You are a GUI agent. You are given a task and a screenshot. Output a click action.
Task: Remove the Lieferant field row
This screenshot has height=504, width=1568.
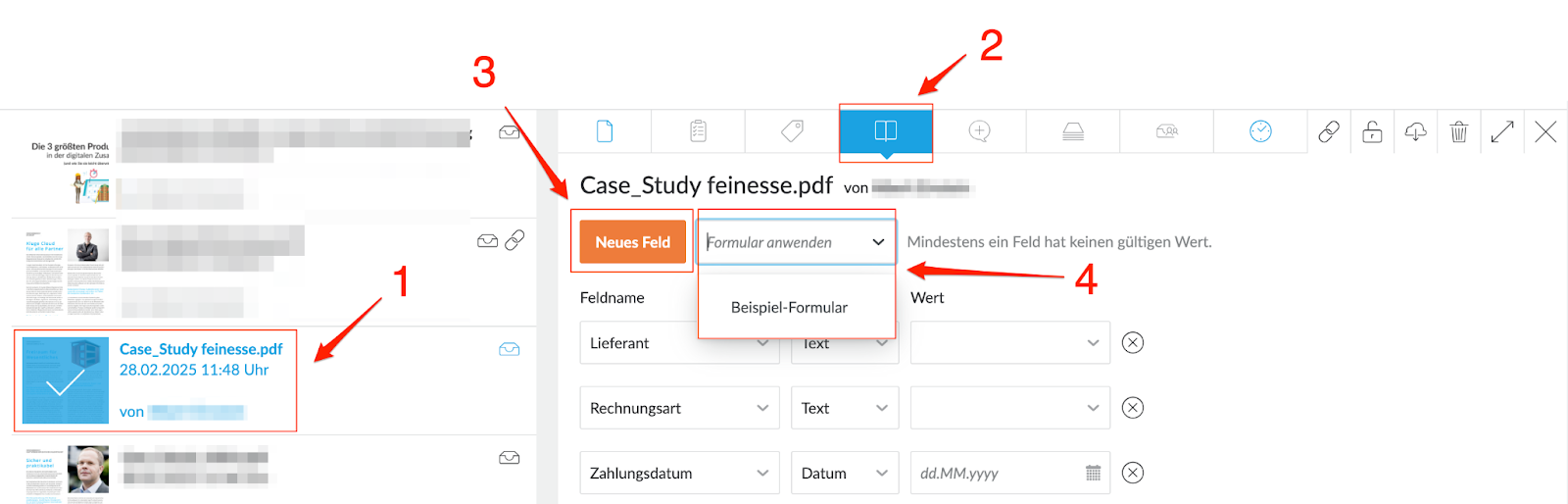(x=1133, y=343)
